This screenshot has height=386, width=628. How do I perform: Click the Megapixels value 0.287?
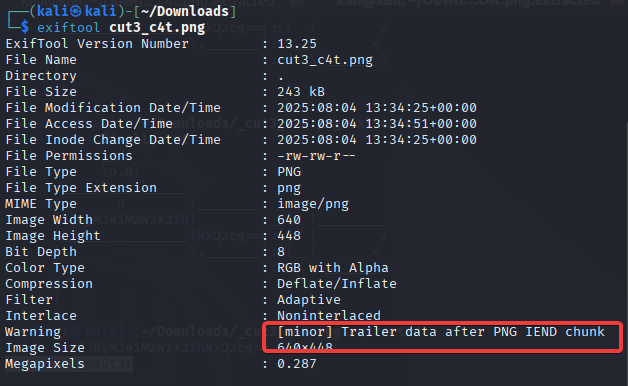click(x=297, y=364)
